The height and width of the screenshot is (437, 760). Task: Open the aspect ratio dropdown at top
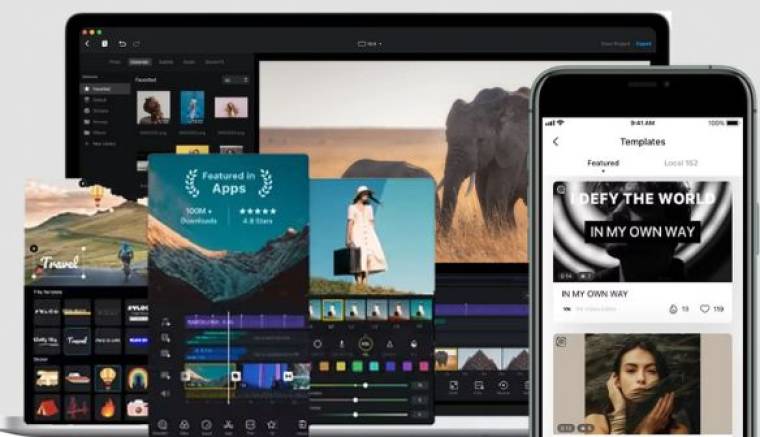click(370, 44)
